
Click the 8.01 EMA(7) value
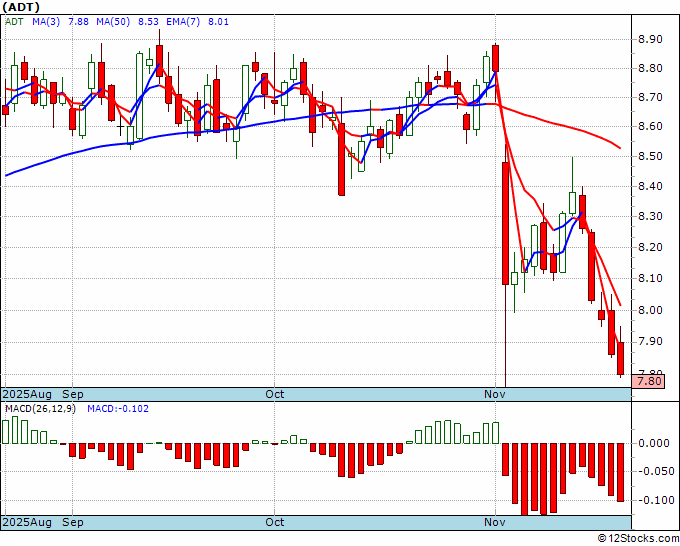(218, 22)
